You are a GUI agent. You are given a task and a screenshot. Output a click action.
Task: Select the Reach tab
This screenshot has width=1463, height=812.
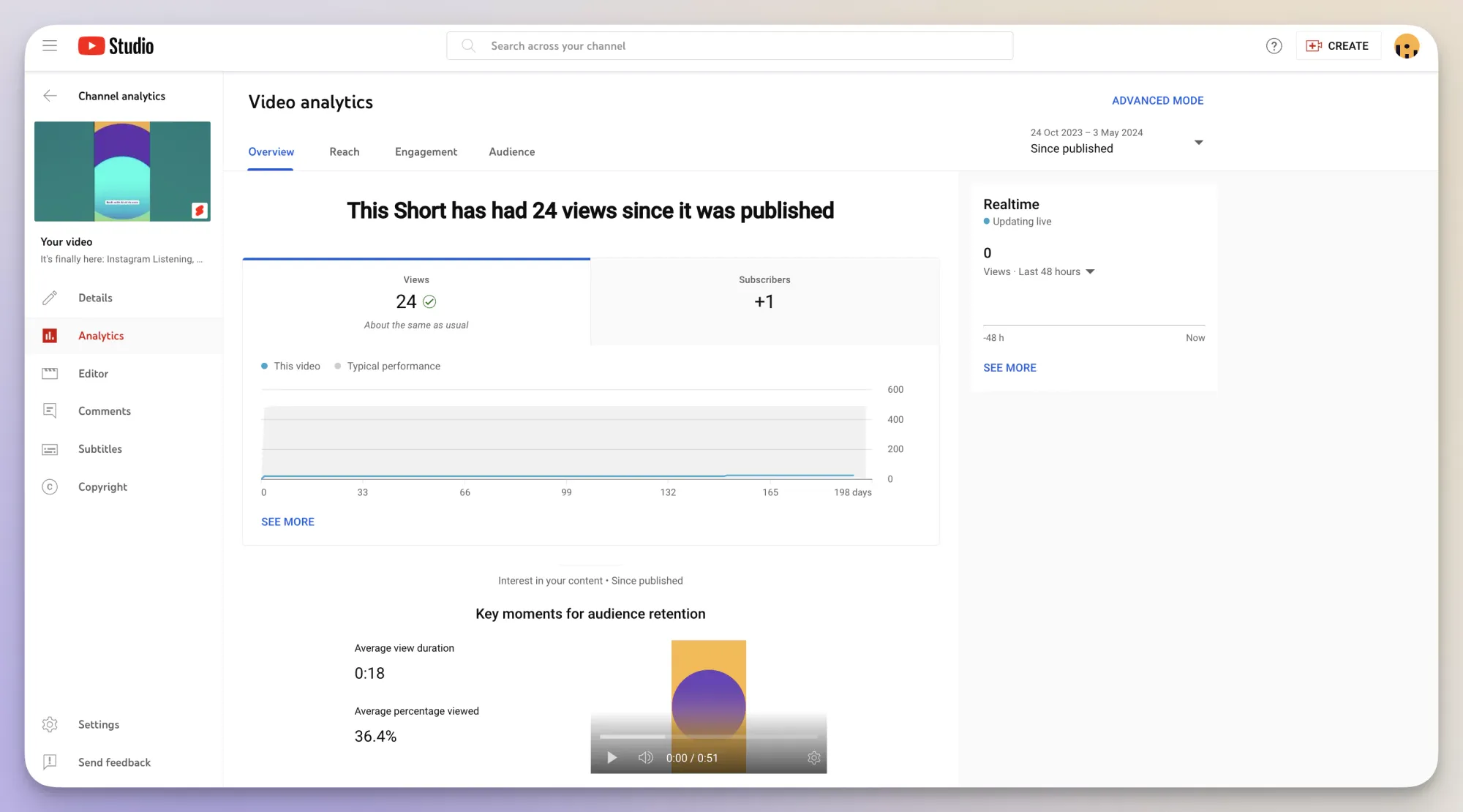344,152
